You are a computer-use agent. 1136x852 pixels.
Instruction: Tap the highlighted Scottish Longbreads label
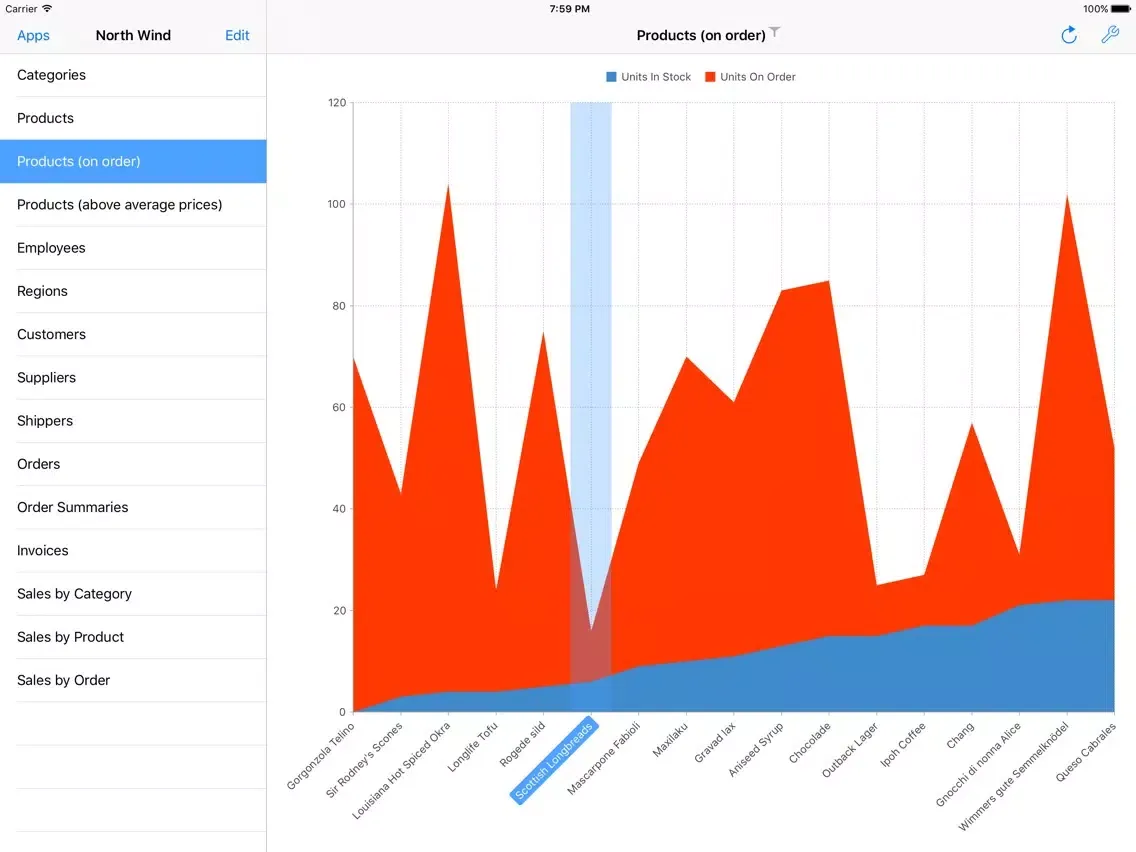pyautogui.click(x=554, y=760)
